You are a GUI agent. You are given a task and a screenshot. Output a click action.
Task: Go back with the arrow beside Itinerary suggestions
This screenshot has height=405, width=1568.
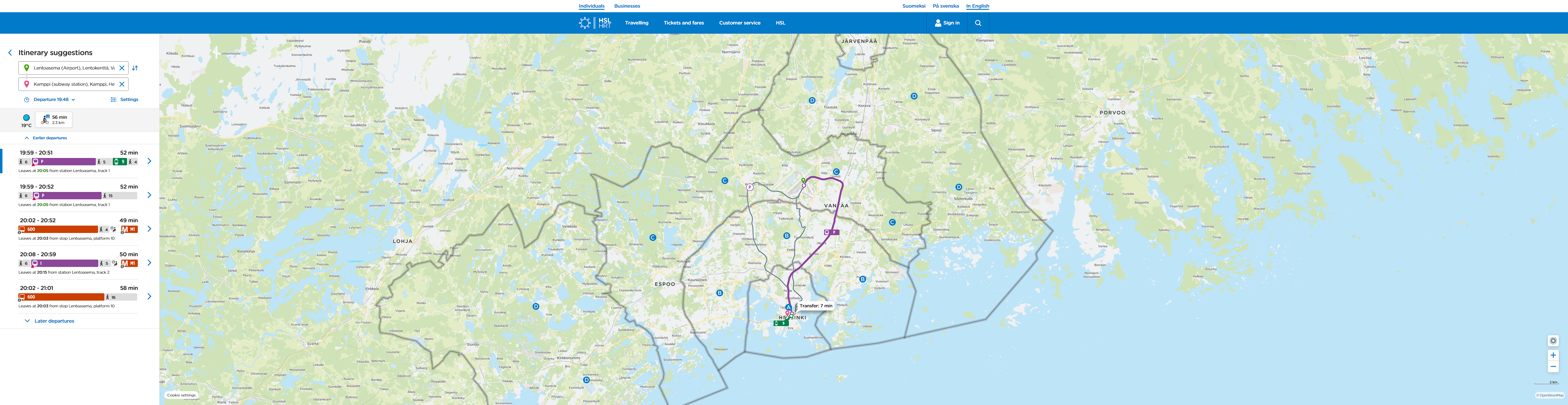point(10,53)
